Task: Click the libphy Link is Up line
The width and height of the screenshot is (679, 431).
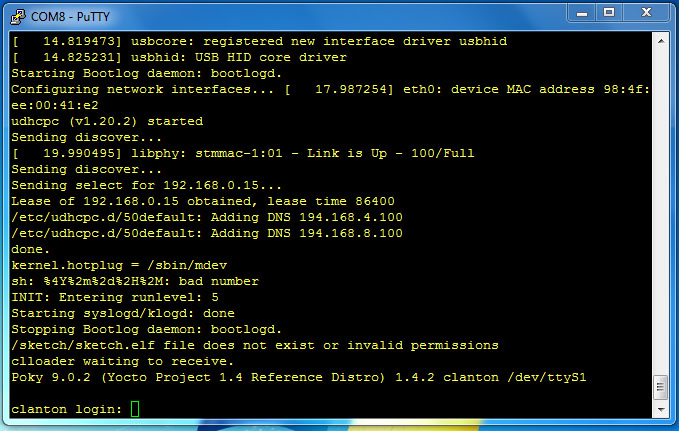Action: 242,153
